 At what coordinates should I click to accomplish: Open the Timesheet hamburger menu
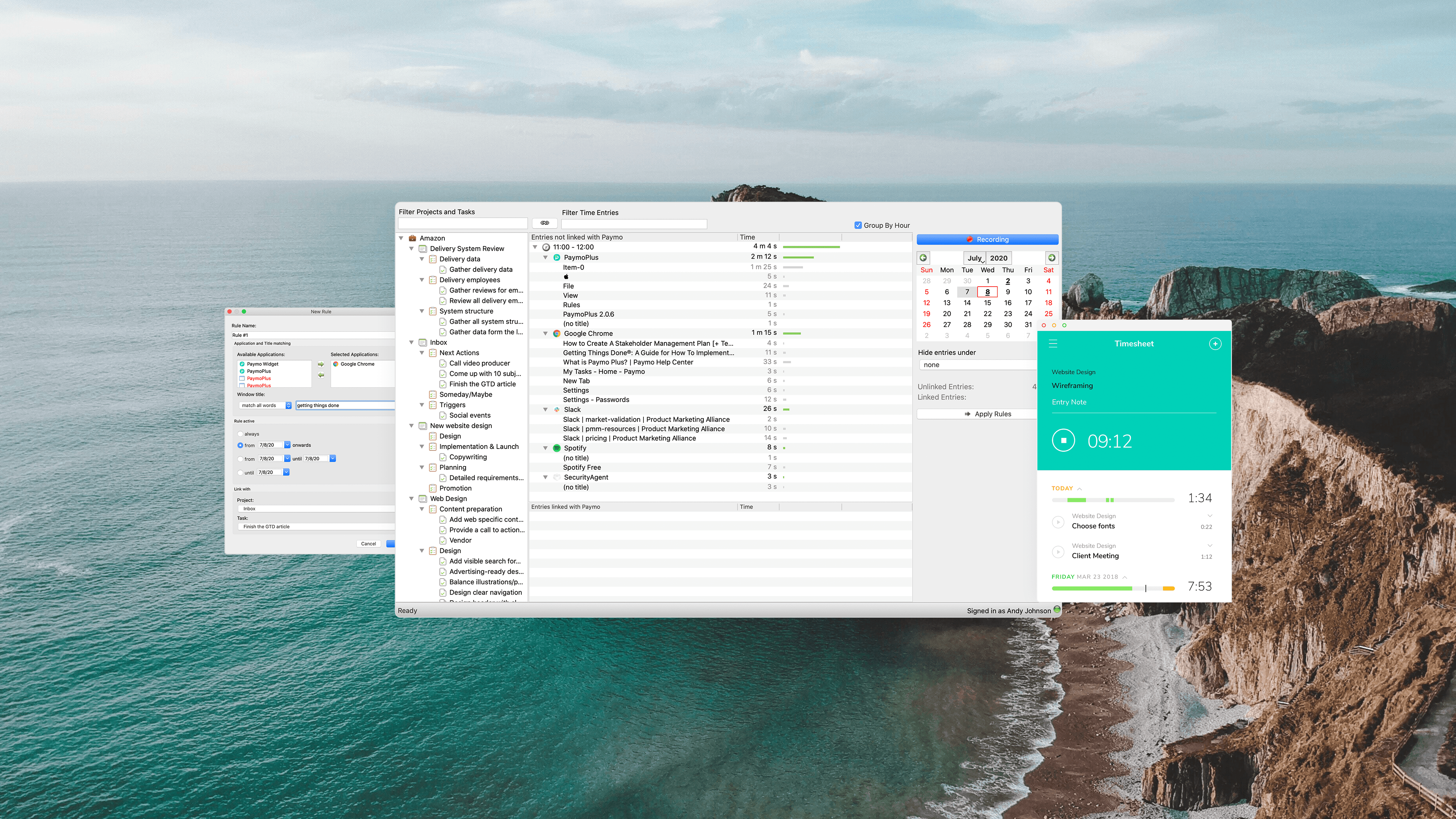(1053, 344)
